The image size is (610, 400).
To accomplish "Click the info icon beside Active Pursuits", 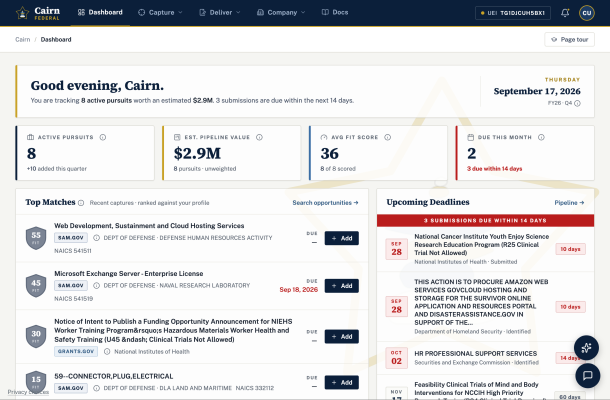I will (103, 137).
